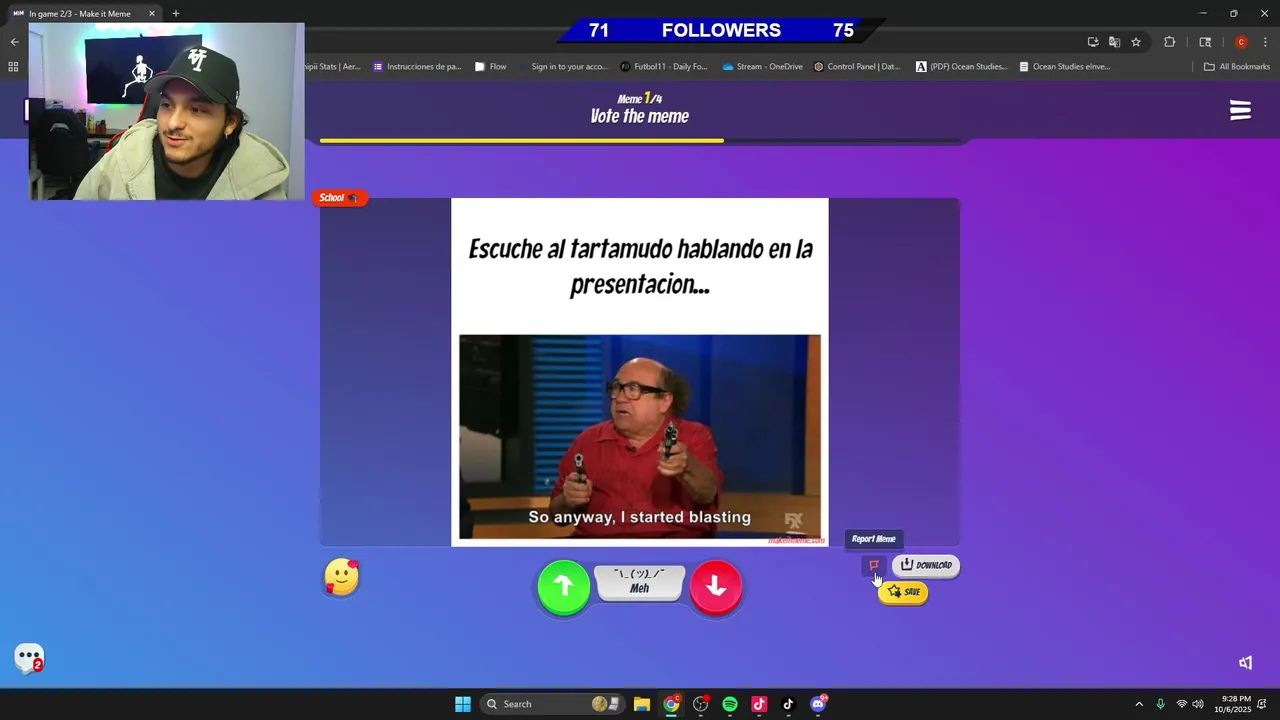The width and height of the screenshot is (1280, 720).
Task: Show hidden system tray icons
Action: coord(1138,704)
